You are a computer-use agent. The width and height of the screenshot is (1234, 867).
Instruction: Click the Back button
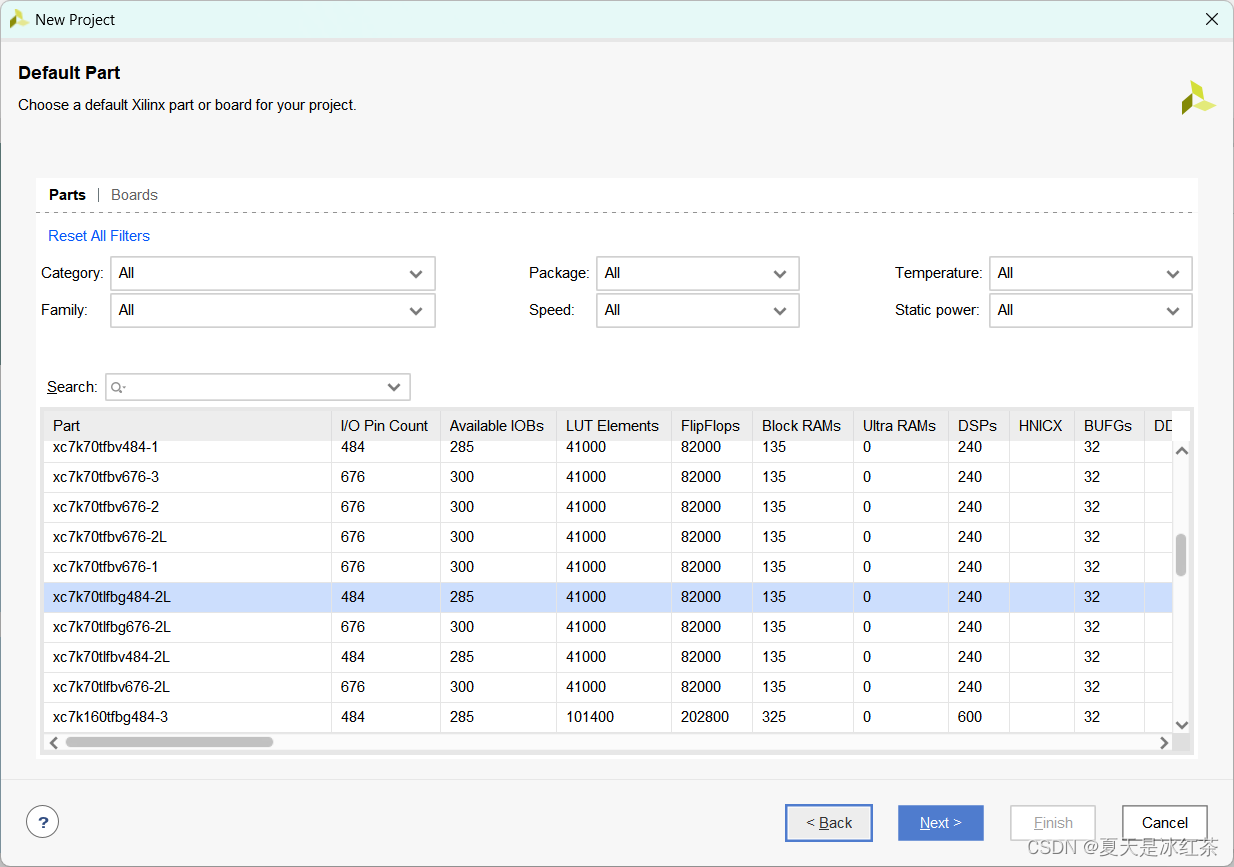828,823
